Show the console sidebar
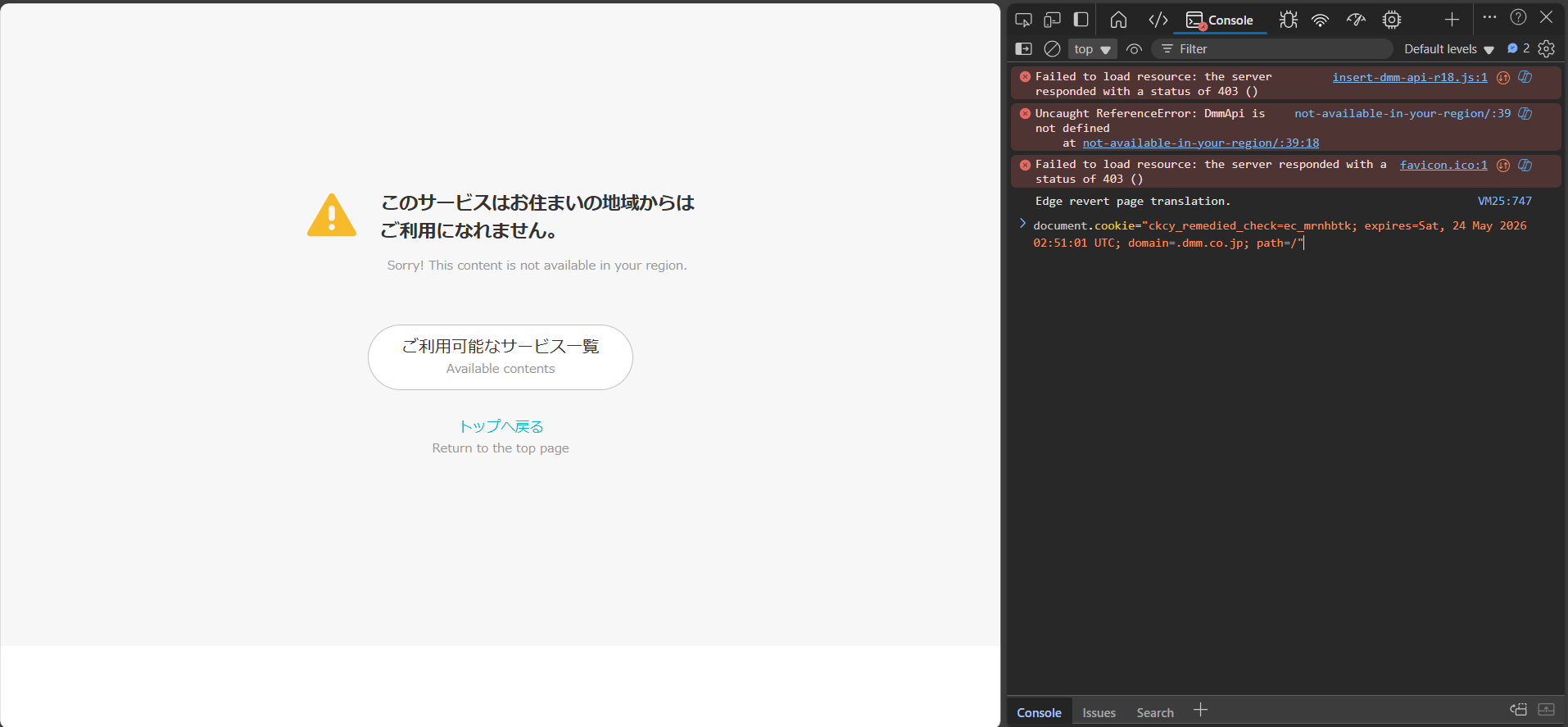Screen dimensions: 1568x727 [1024, 49]
